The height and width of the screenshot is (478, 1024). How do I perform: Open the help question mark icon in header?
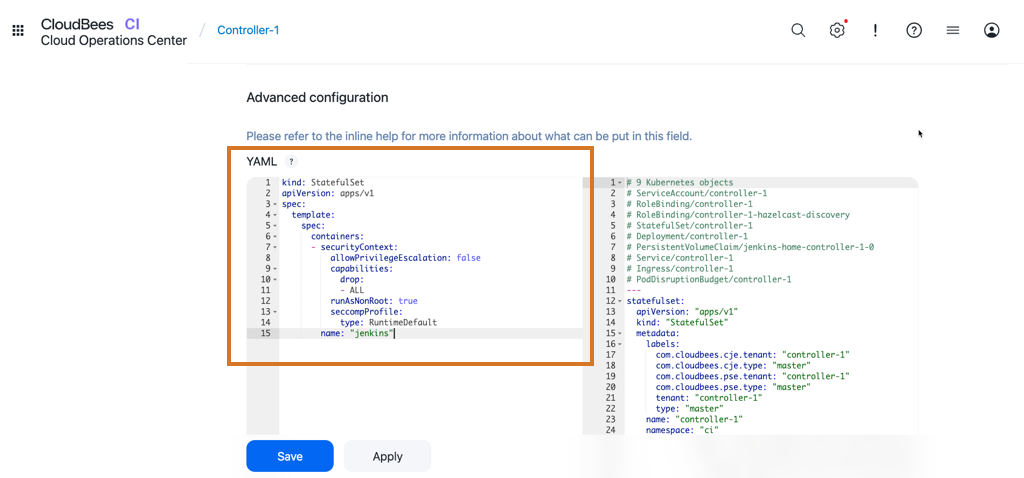click(914, 31)
